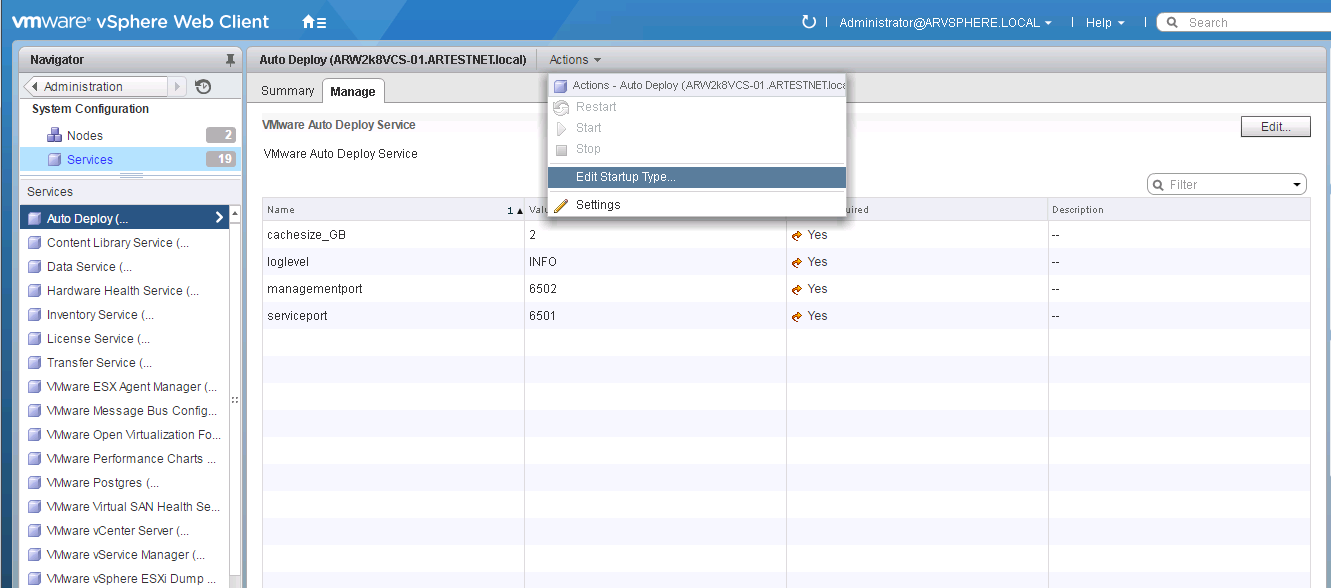Open the Help menu
The image size is (1331, 588).
(1100, 21)
